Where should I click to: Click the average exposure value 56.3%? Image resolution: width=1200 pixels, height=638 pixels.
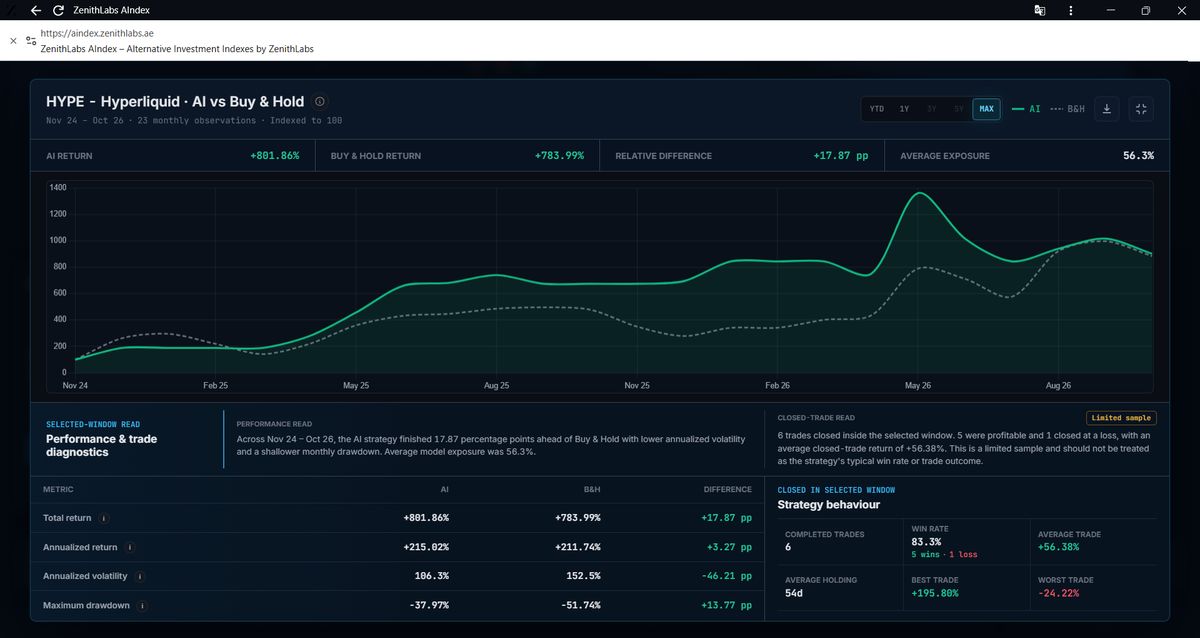click(x=1138, y=156)
